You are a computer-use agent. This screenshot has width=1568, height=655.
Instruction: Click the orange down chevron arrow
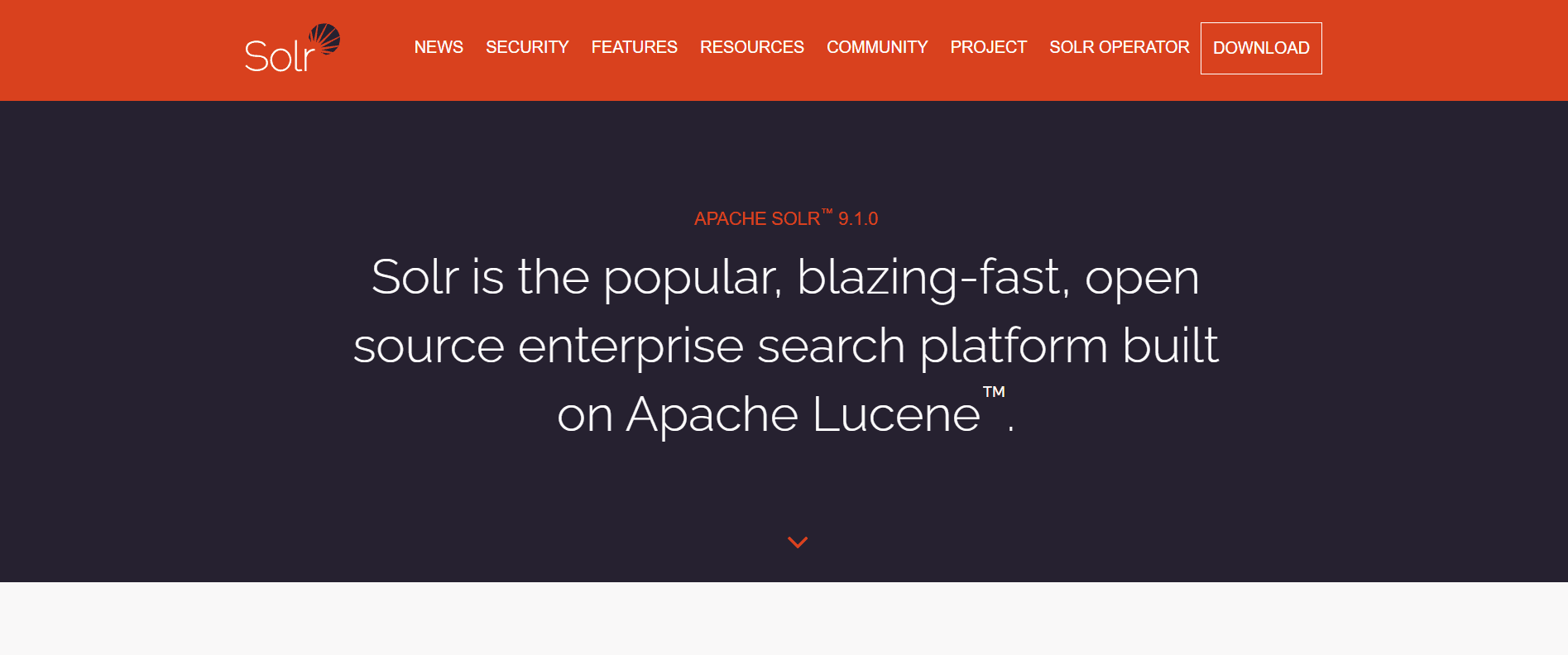coord(798,543)
